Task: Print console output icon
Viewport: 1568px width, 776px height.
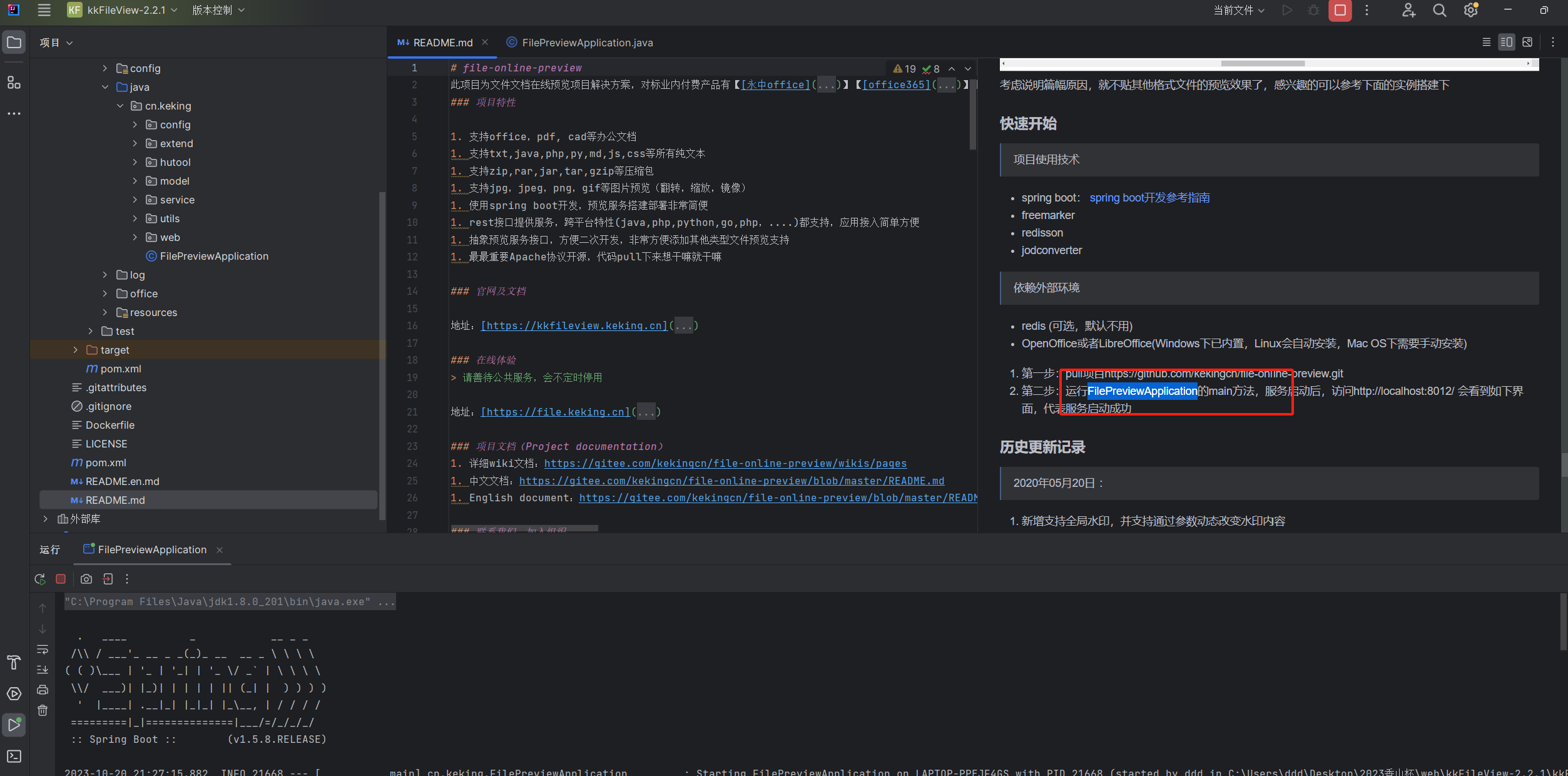Action: pyautogui.click(x=43, y=690)
